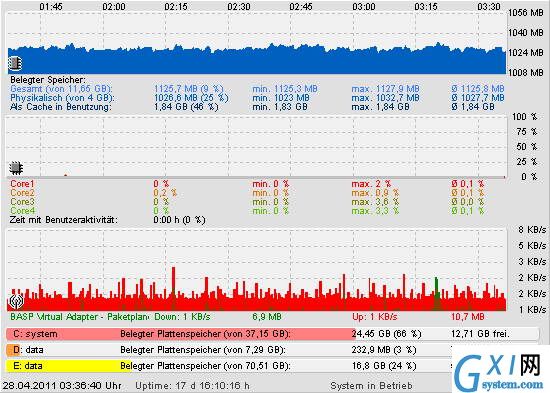Click the 'Down: 1 KB/s' download rate
Image resolution: width=550 pixels, height=393 pixels.
(182, 317)
